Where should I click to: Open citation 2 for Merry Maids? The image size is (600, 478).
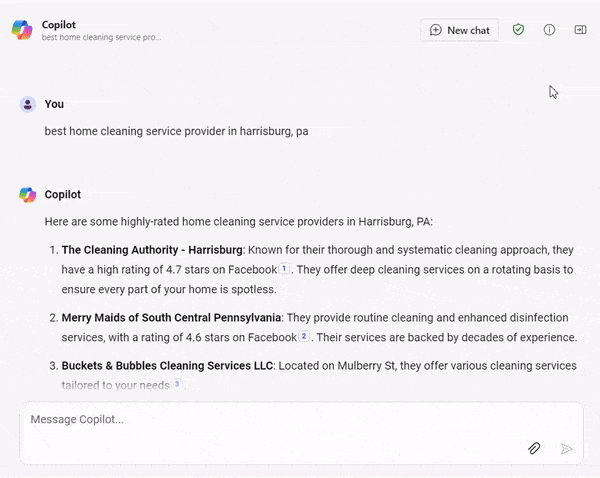(304, 337)
